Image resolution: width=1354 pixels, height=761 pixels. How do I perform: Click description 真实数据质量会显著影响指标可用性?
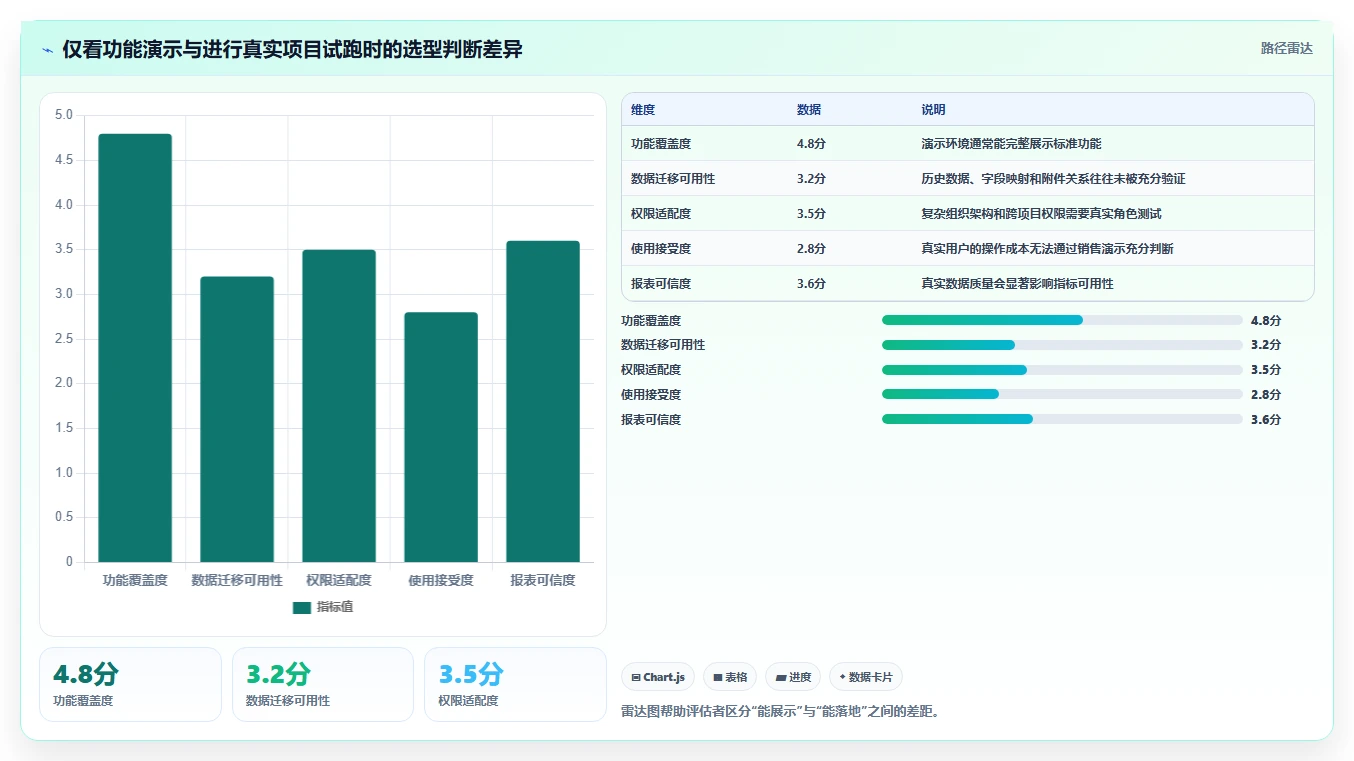coord(1017,284)
